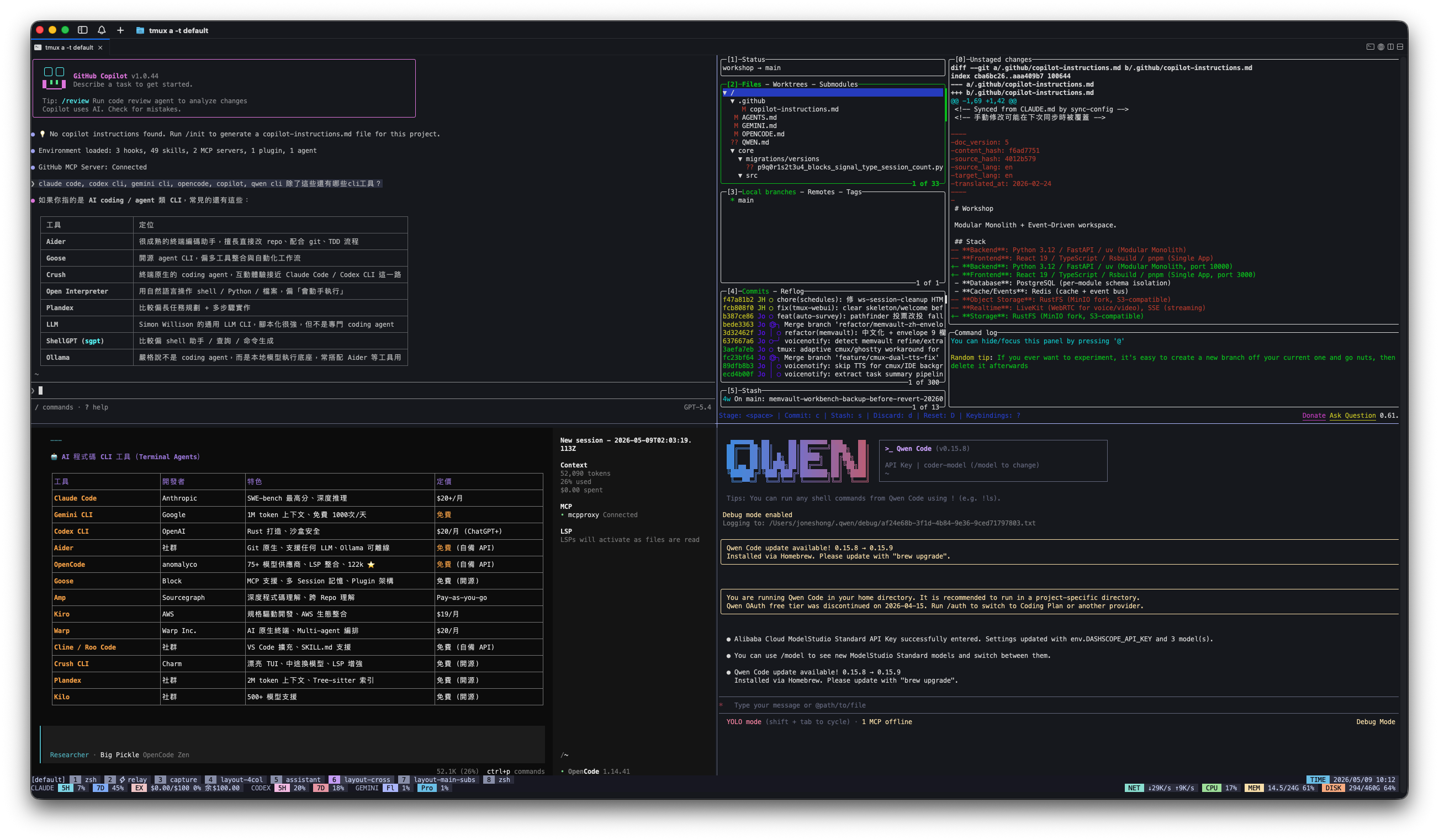Click 'Reset: D' keybinding hint
1439x840 pixels.
(938, 416)
